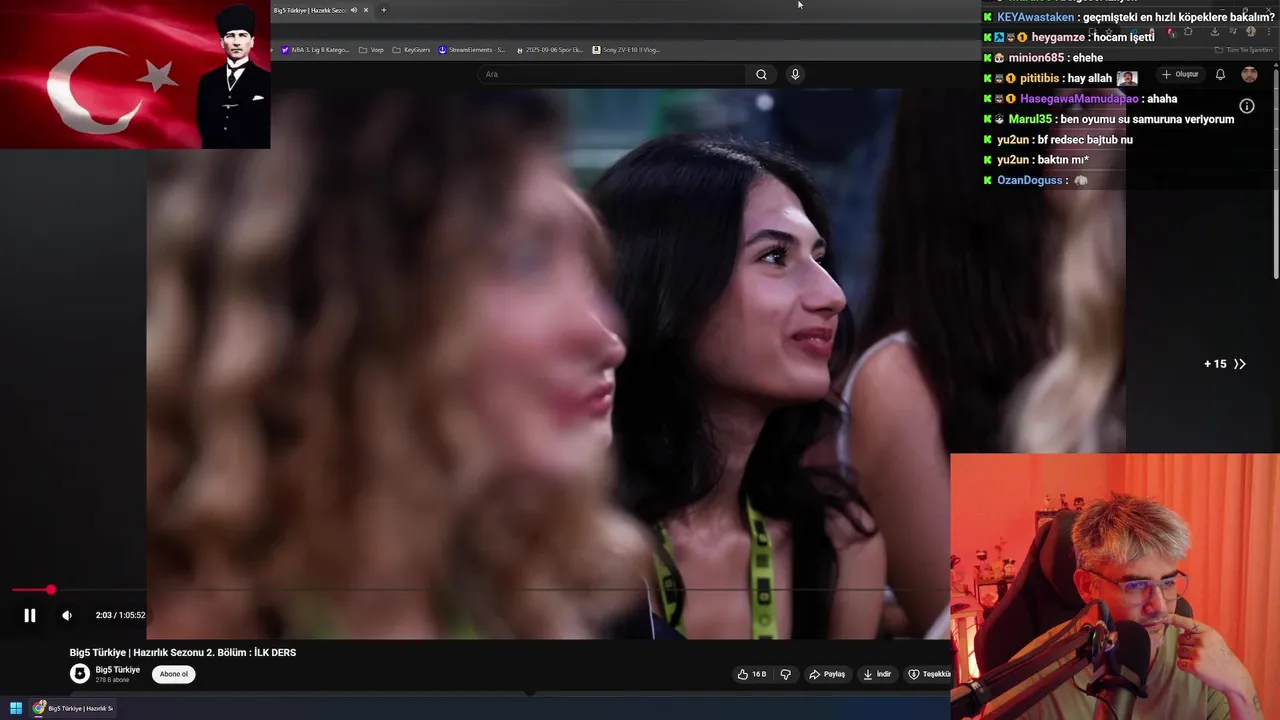Click the streamer webcam overlay
Screen dimensions: 1280x720
pyautogui.click(x=1115, y=587)
